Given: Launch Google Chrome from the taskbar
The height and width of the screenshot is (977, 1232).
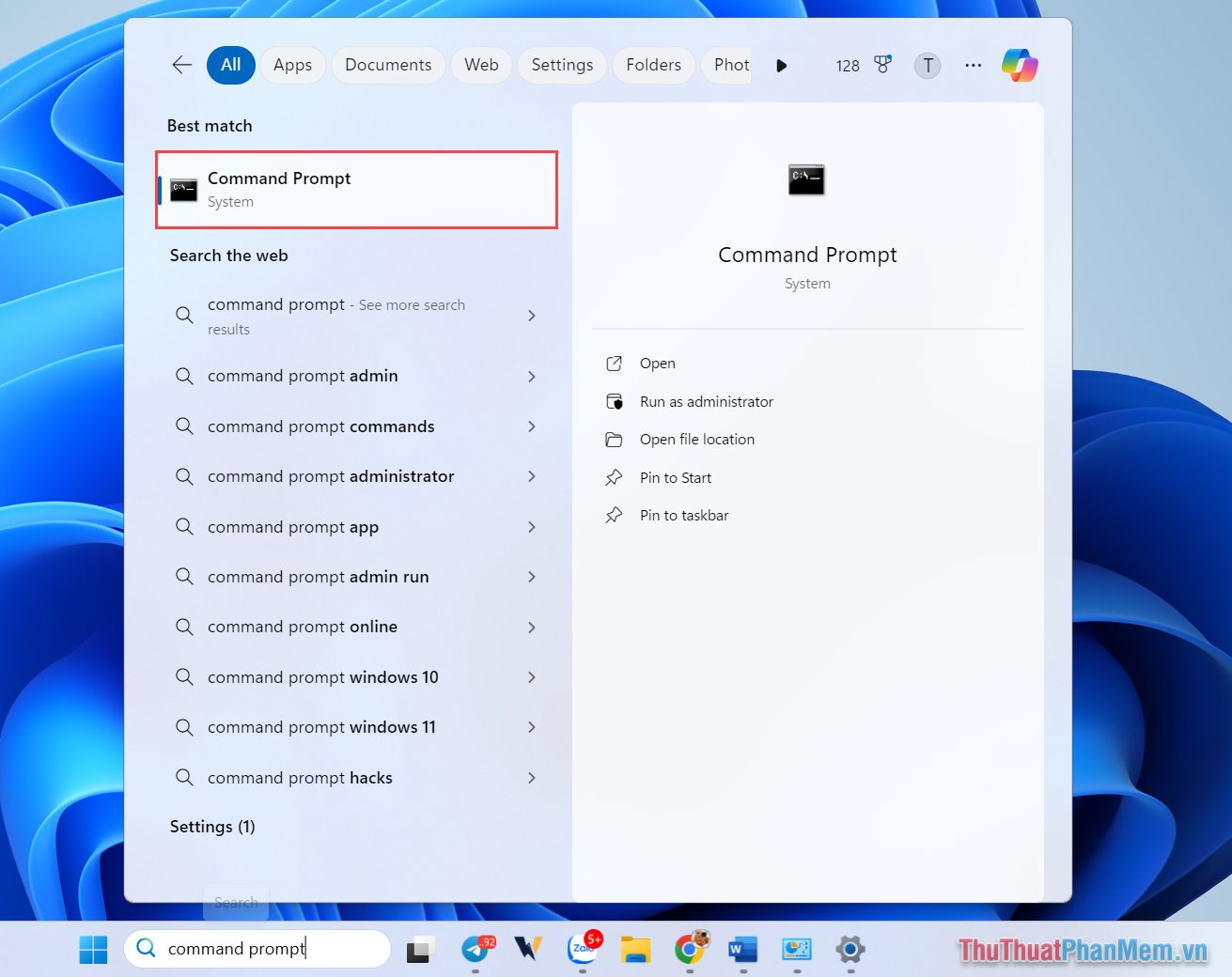Looking at the screenshot, I should [692, 949].
